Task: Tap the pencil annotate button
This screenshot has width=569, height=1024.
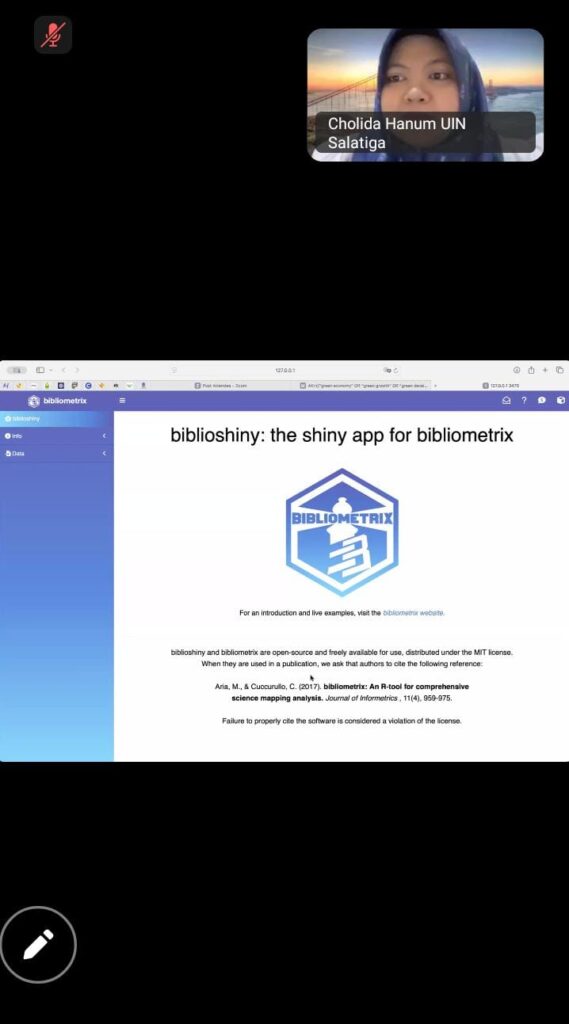Action: click(38, 944)
